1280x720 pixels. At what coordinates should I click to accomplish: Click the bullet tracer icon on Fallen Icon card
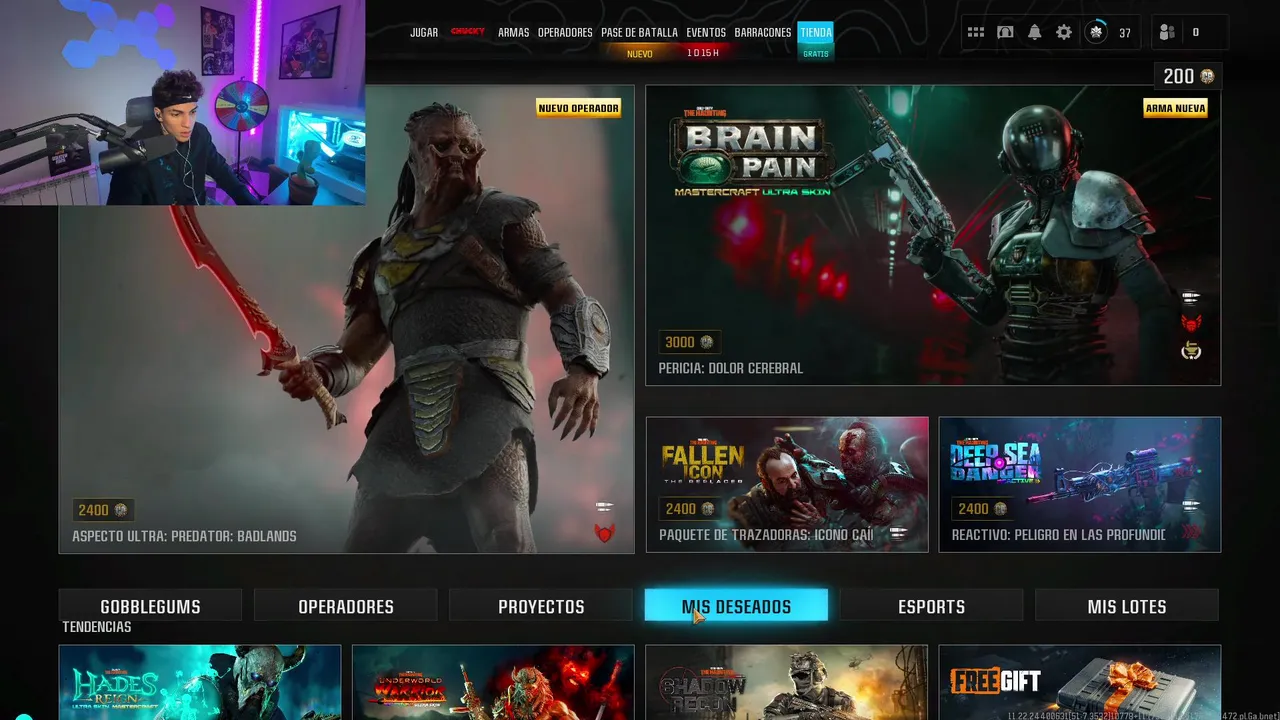pyautogui.click(x=898, y=533)
